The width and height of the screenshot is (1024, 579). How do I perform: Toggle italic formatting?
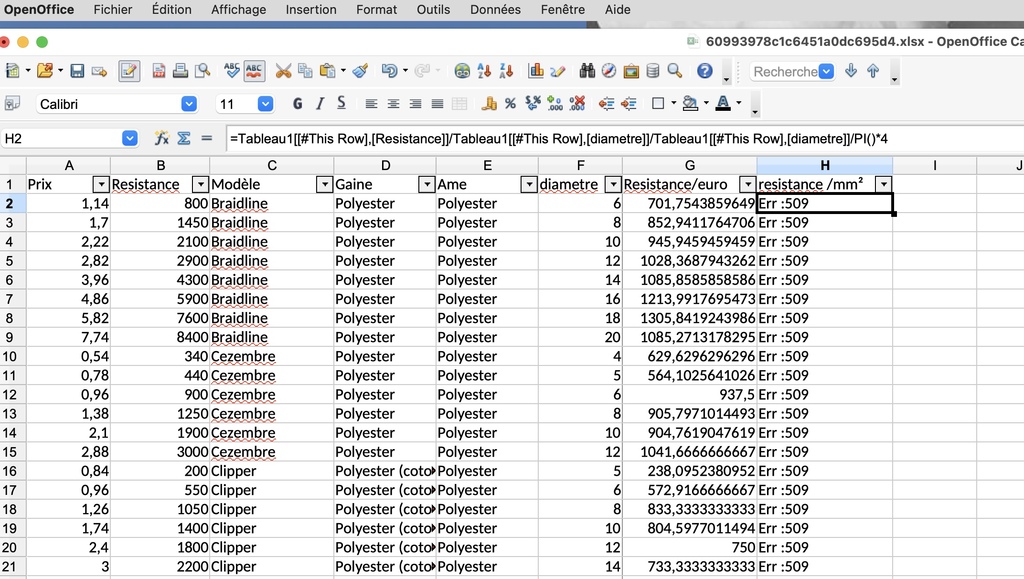click(x=320, y=104)
